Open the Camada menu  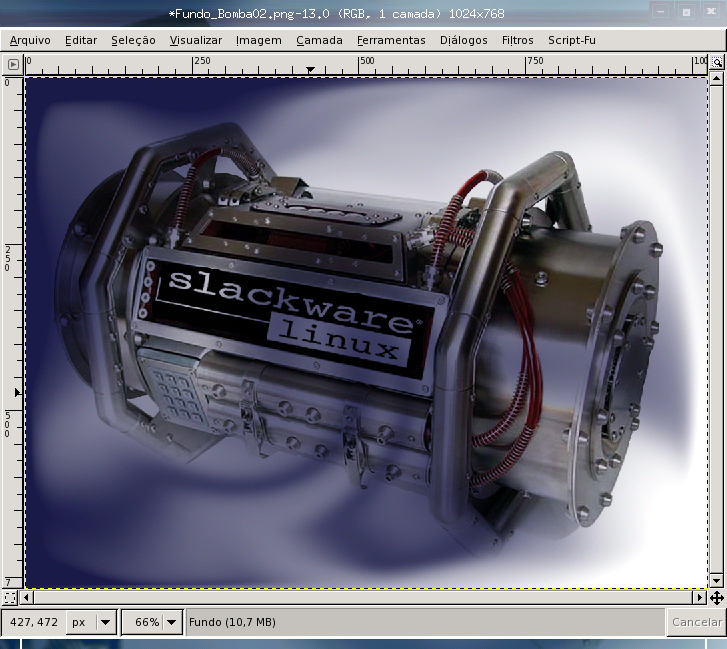pos(319,40)
